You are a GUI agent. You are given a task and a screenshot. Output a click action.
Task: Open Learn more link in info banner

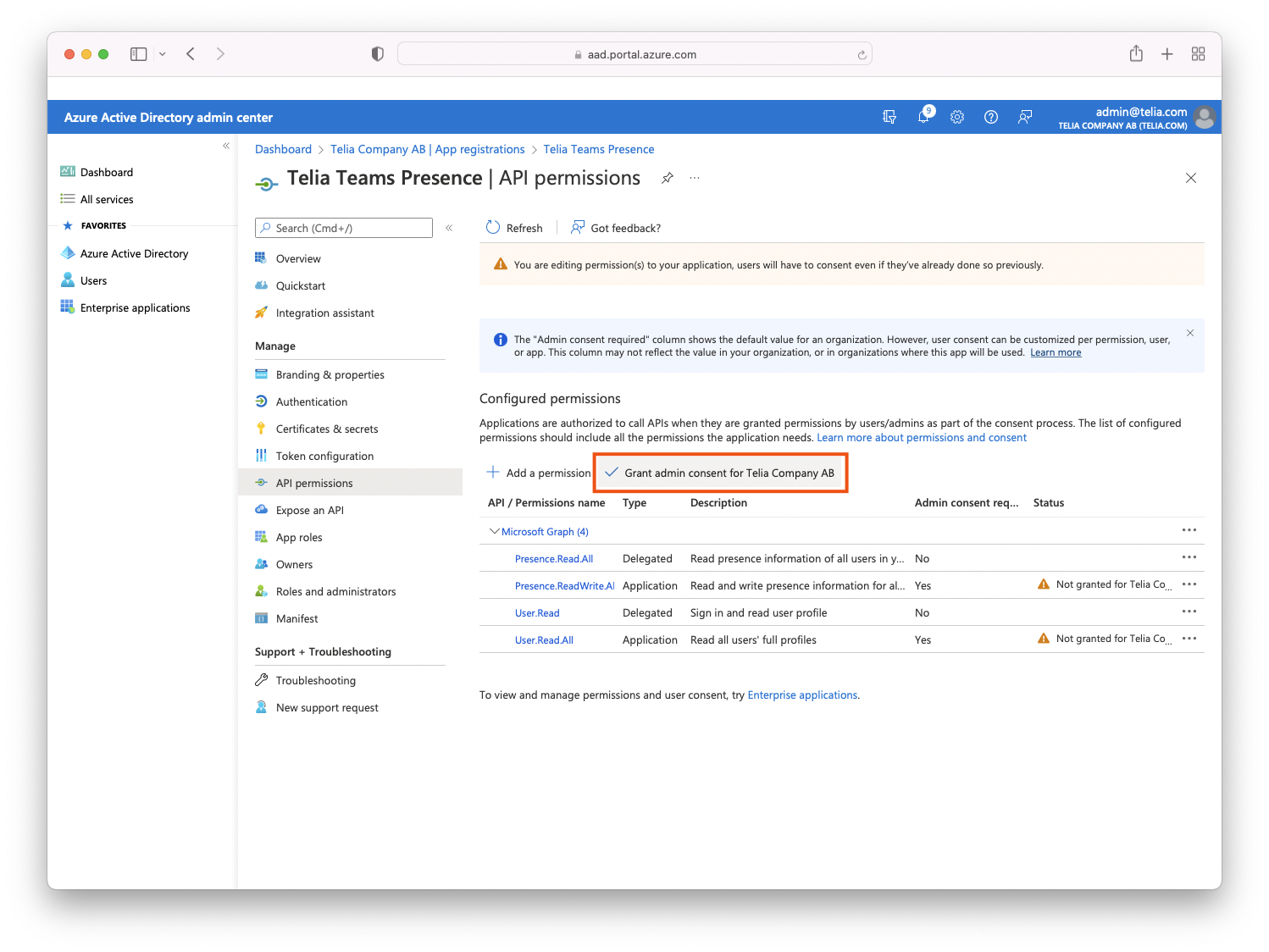click(x=1056, y=352)
